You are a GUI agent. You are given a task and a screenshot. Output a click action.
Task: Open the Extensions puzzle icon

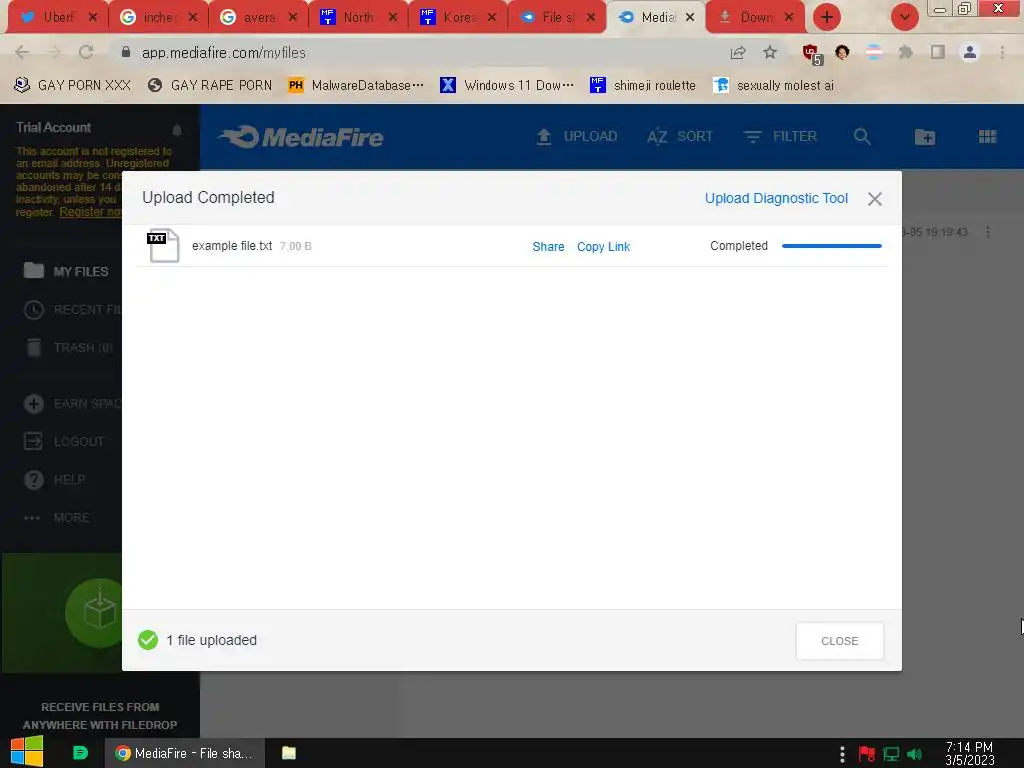[905, 52]
